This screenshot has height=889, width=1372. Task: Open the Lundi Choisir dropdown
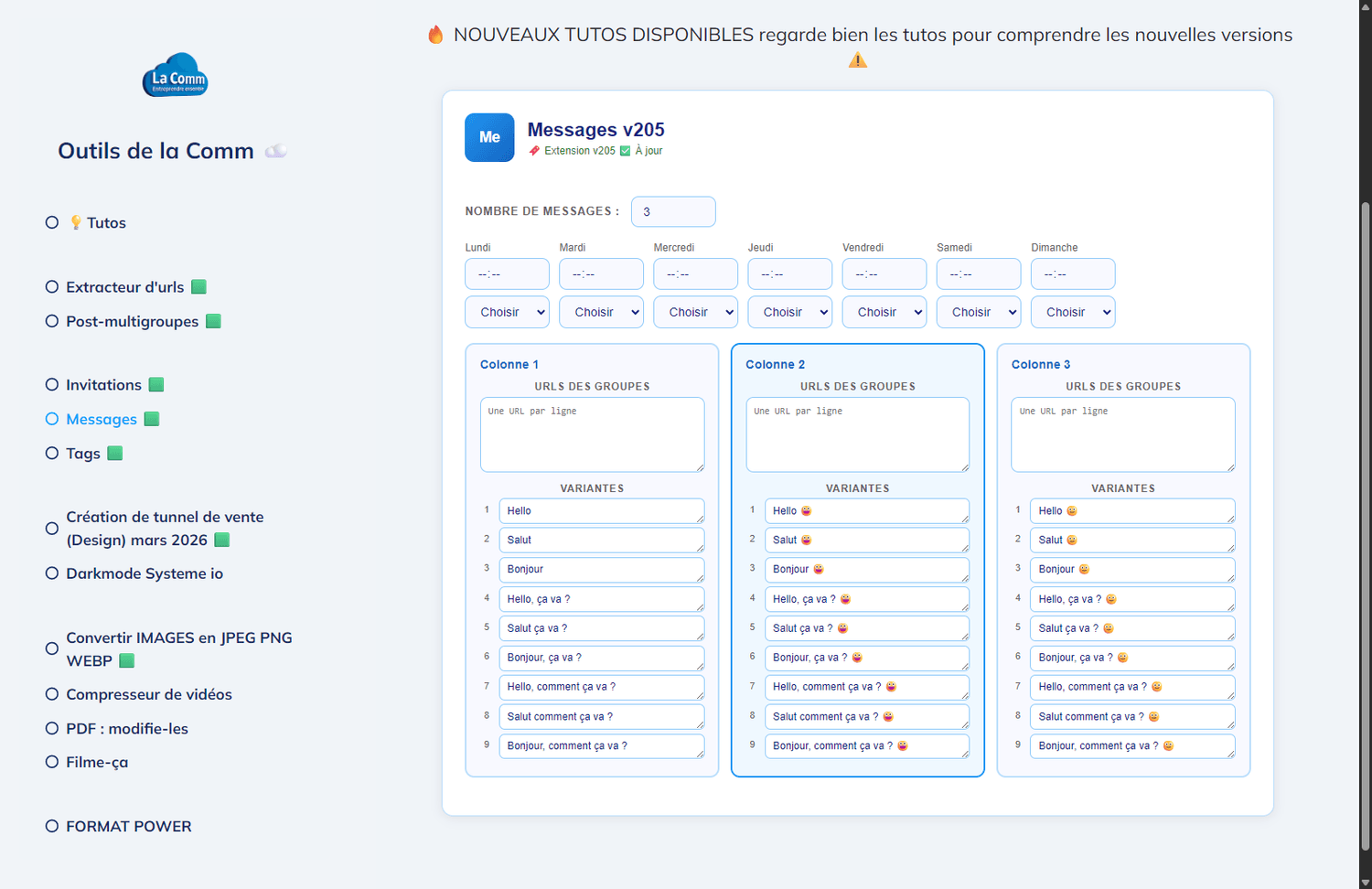coord(507,312)
